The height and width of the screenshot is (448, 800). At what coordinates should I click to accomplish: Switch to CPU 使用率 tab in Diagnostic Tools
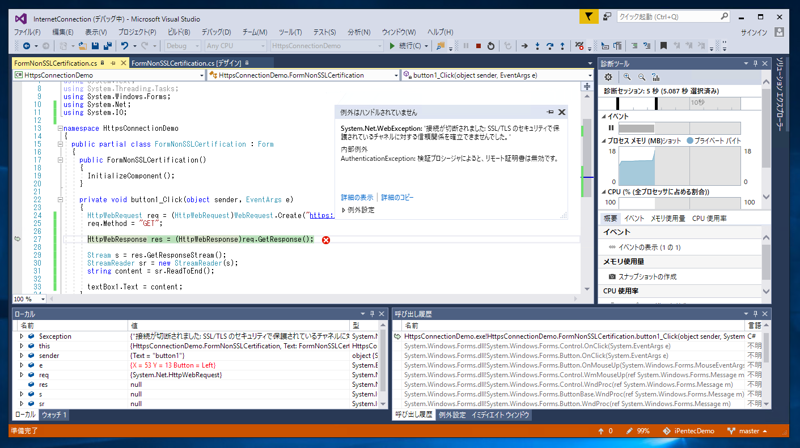click(x=709, y=218)
